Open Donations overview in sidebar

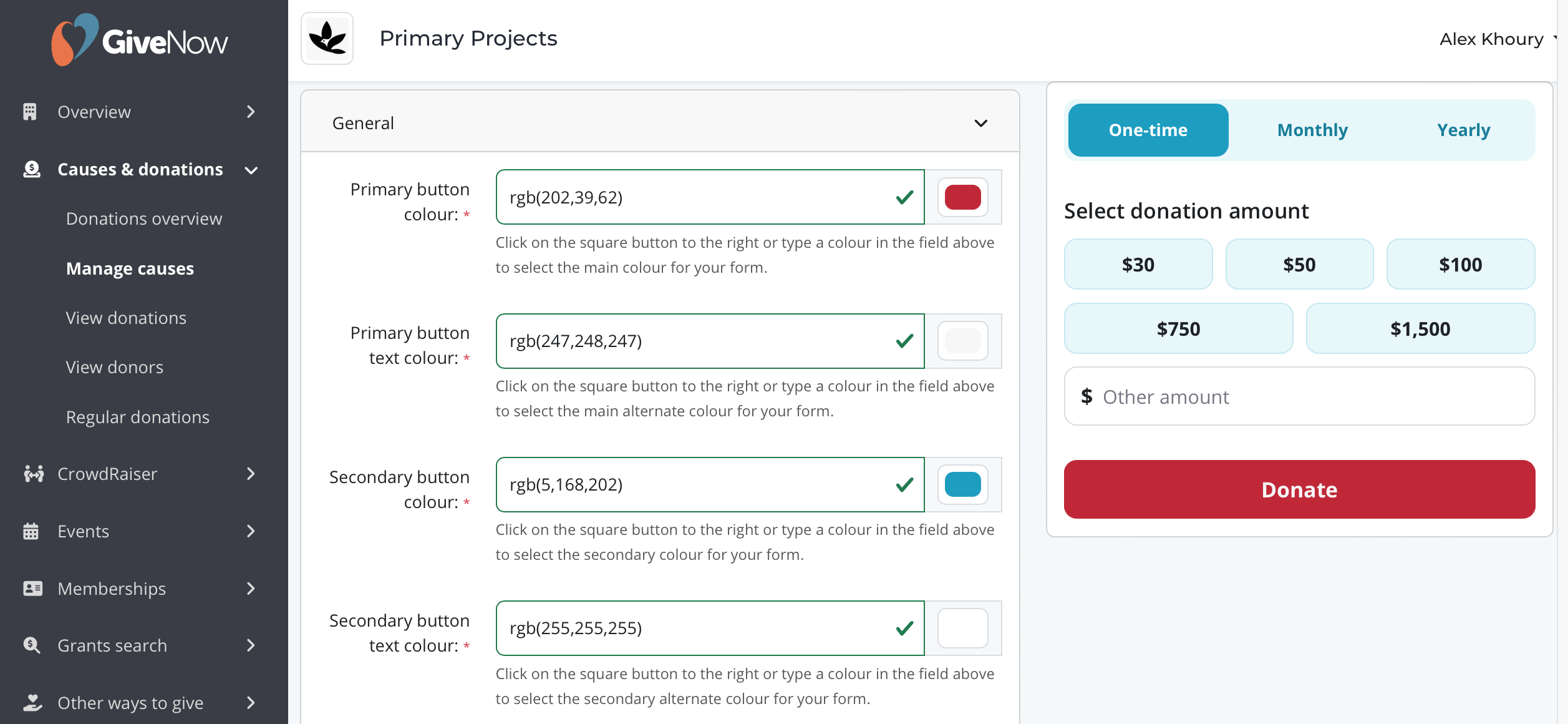click(x=144, y=218)
